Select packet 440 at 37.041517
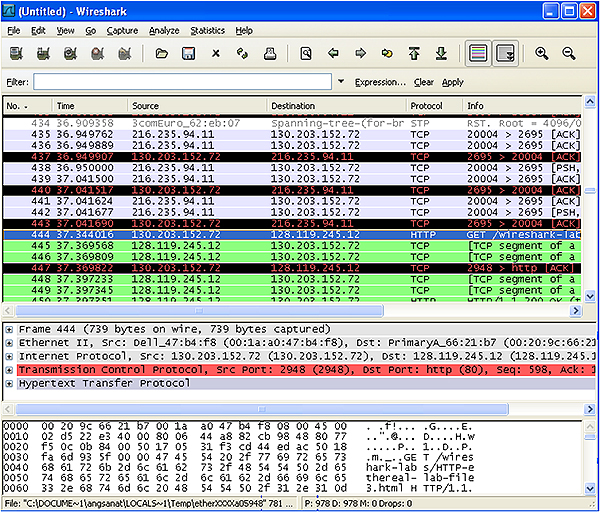Image resolution: width=600 pixels, height=512 pixels. [x=292, y=190]
